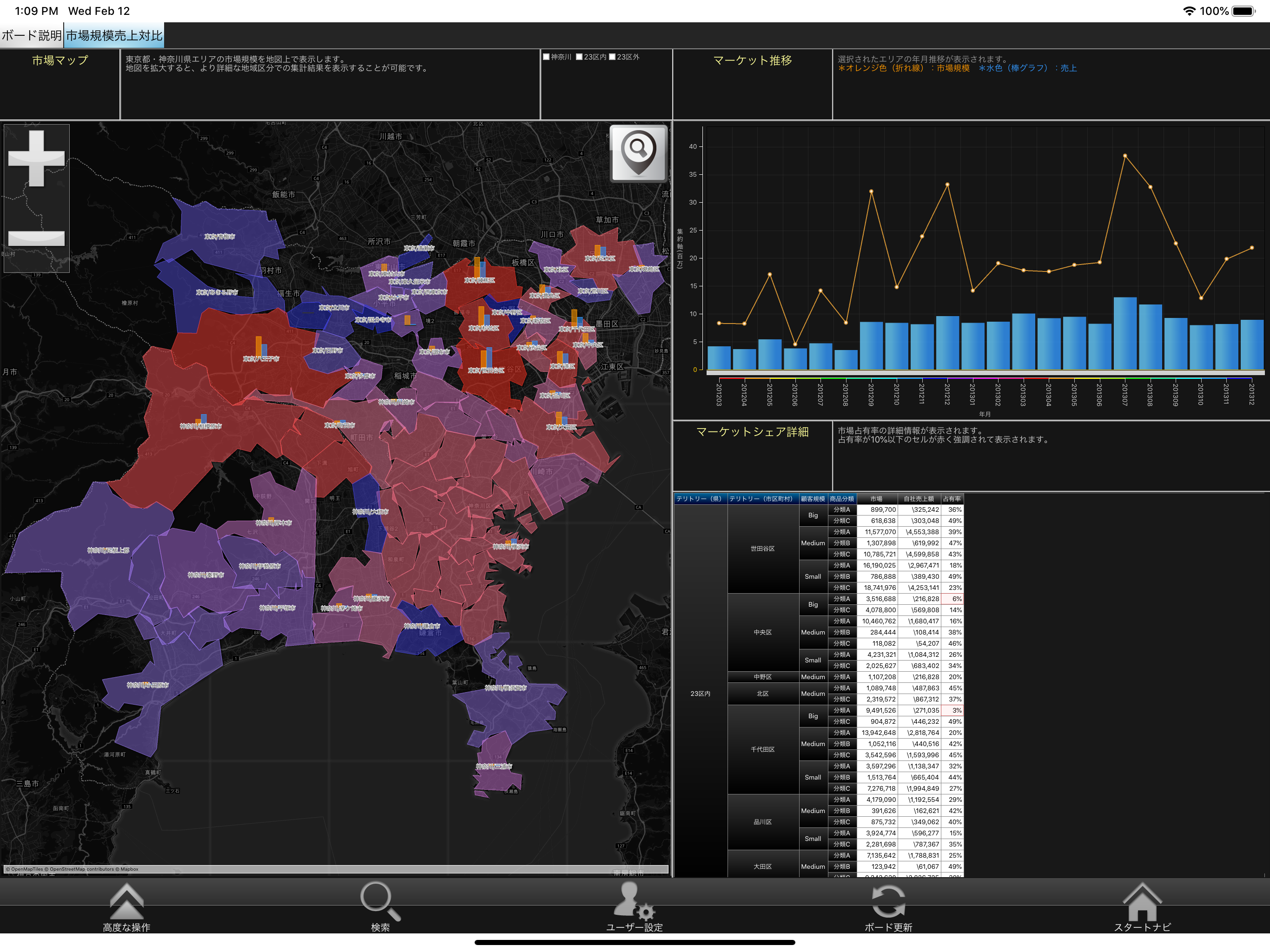Click the 占有率 column header
This screenshot has height=952, width=1270.
(x=952, y=498)
